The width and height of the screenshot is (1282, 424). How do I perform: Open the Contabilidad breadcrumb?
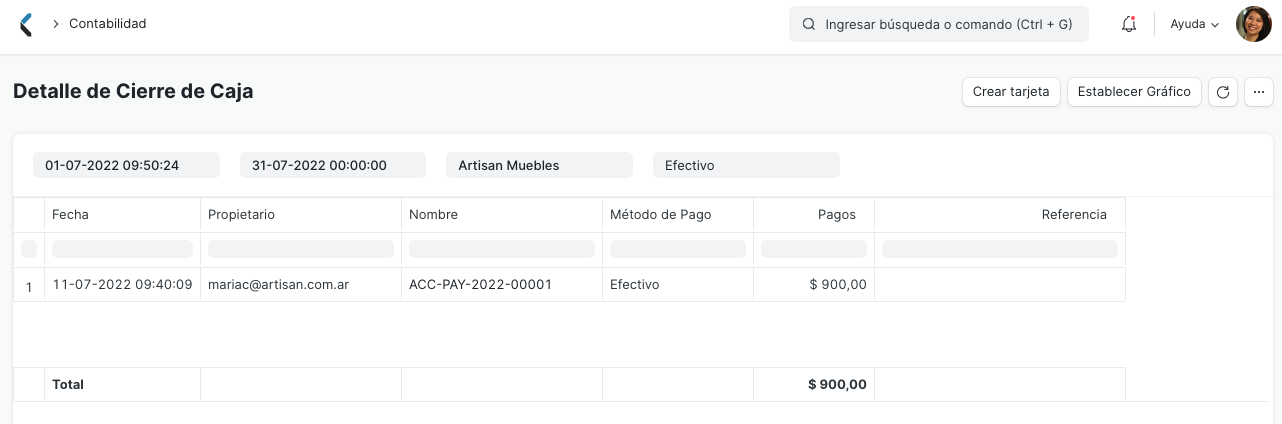coord(108,24)
